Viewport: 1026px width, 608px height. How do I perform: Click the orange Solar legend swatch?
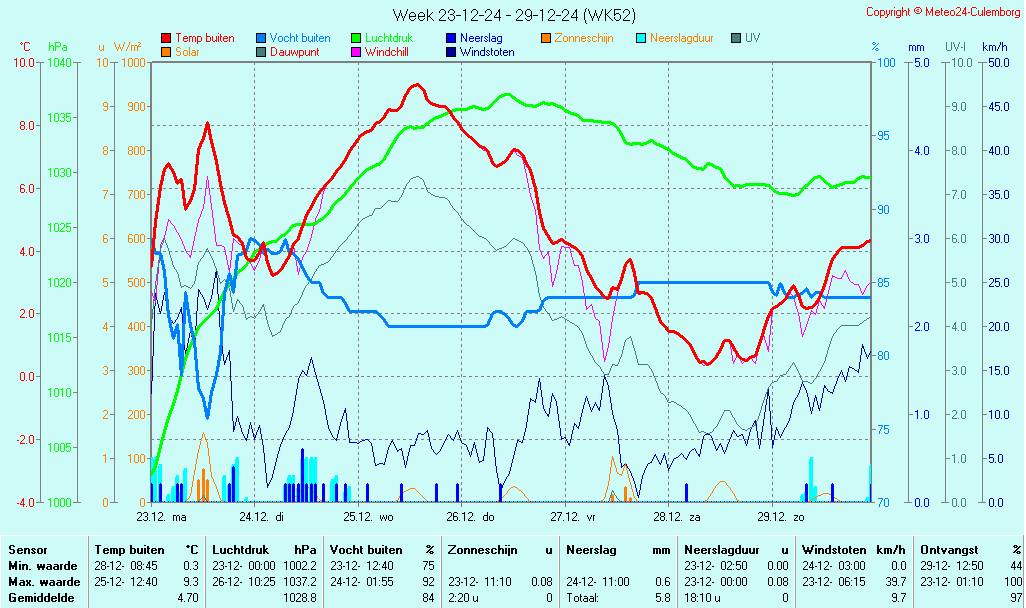(x=166, y=52)
